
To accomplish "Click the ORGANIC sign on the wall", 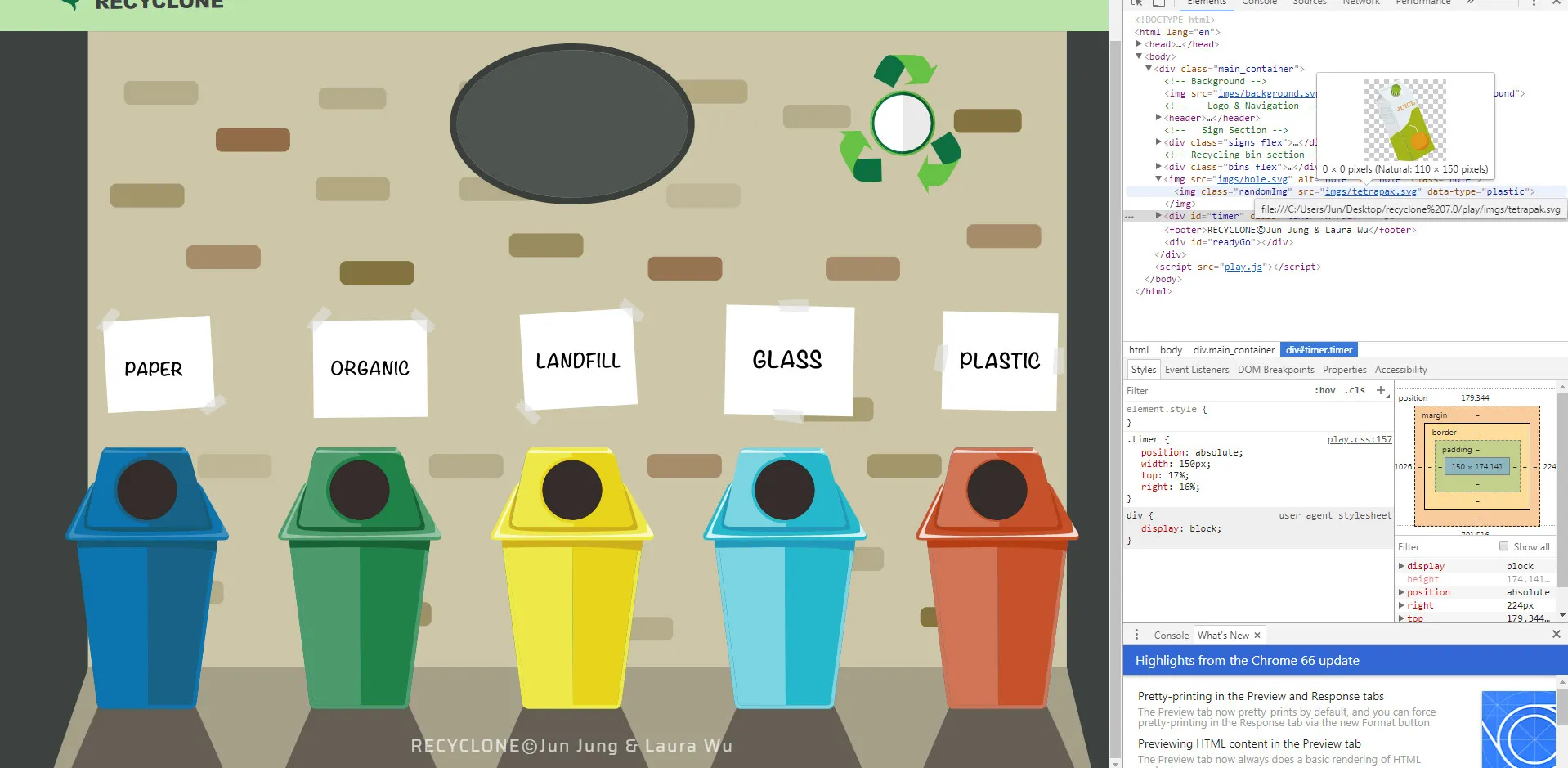I will 370,368.
